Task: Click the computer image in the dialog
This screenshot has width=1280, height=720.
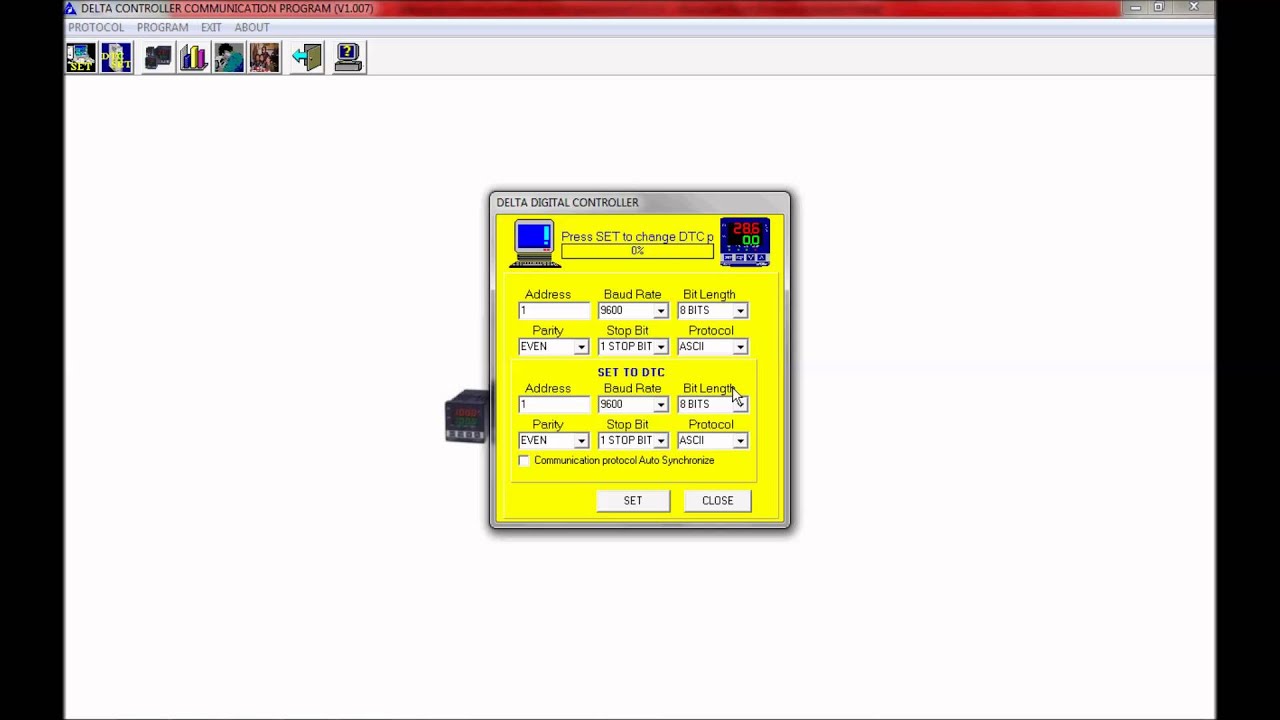Action: [535, 243]
